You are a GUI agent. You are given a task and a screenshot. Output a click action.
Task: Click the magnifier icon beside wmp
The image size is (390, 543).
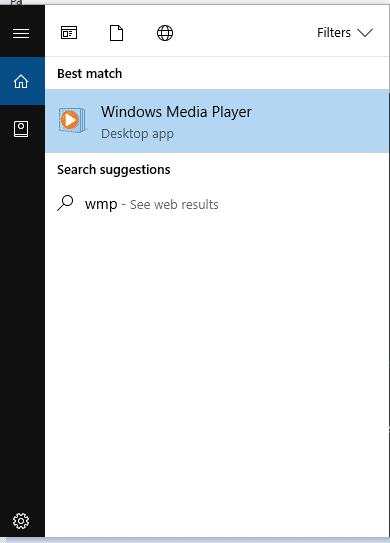point(65,203)
